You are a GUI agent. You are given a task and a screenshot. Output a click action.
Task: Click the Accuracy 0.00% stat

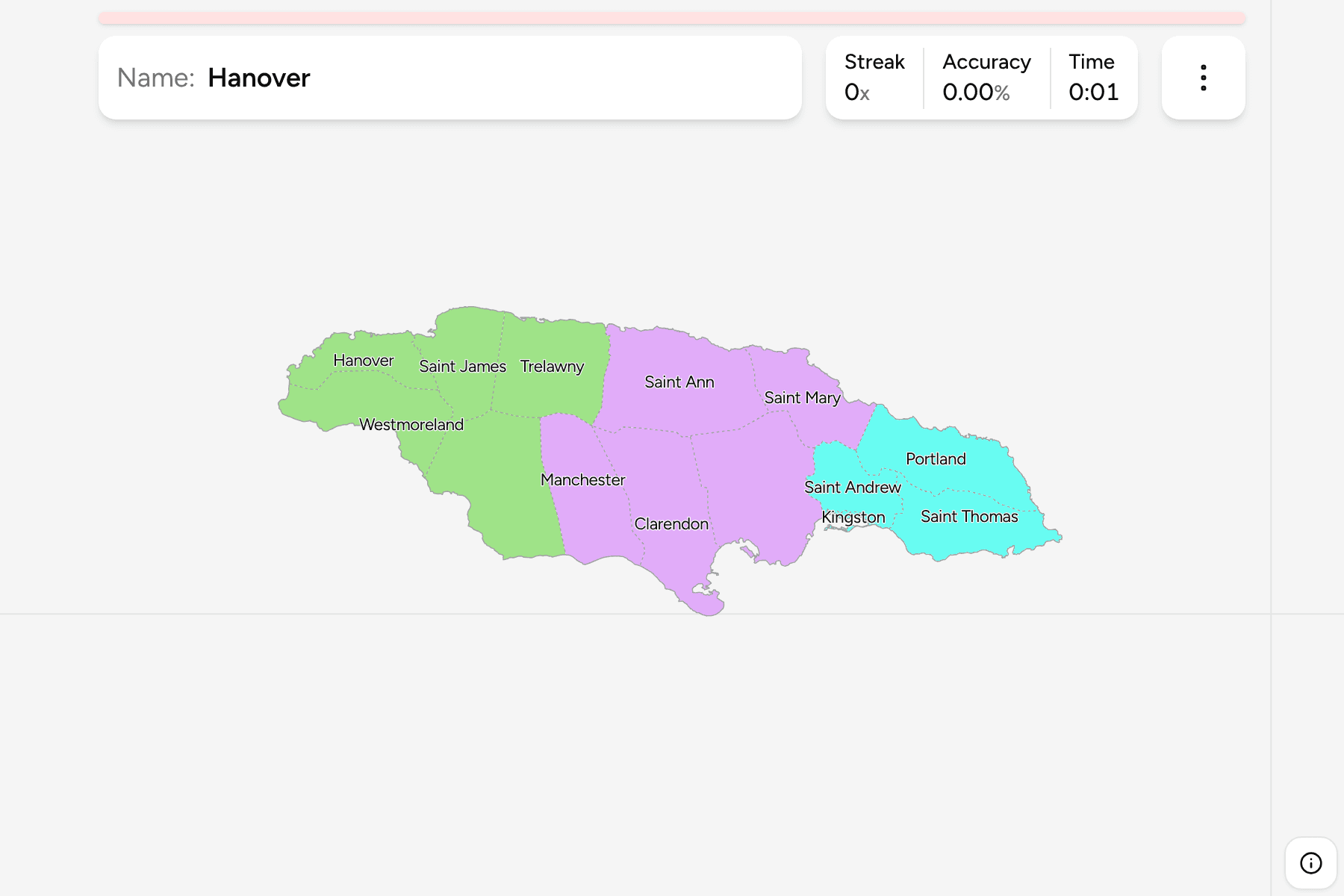pos(986,78)
